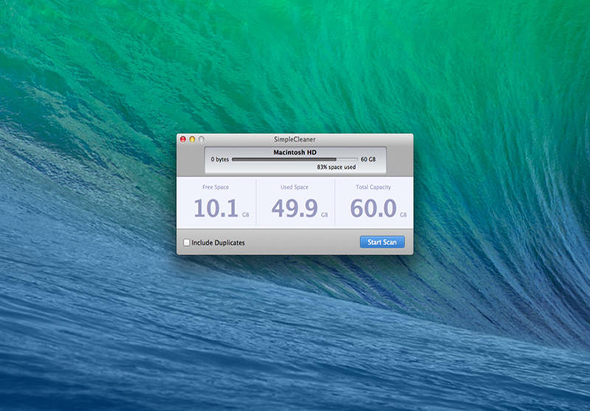Click the 49.9 used space value

click(x=295, y=209)
